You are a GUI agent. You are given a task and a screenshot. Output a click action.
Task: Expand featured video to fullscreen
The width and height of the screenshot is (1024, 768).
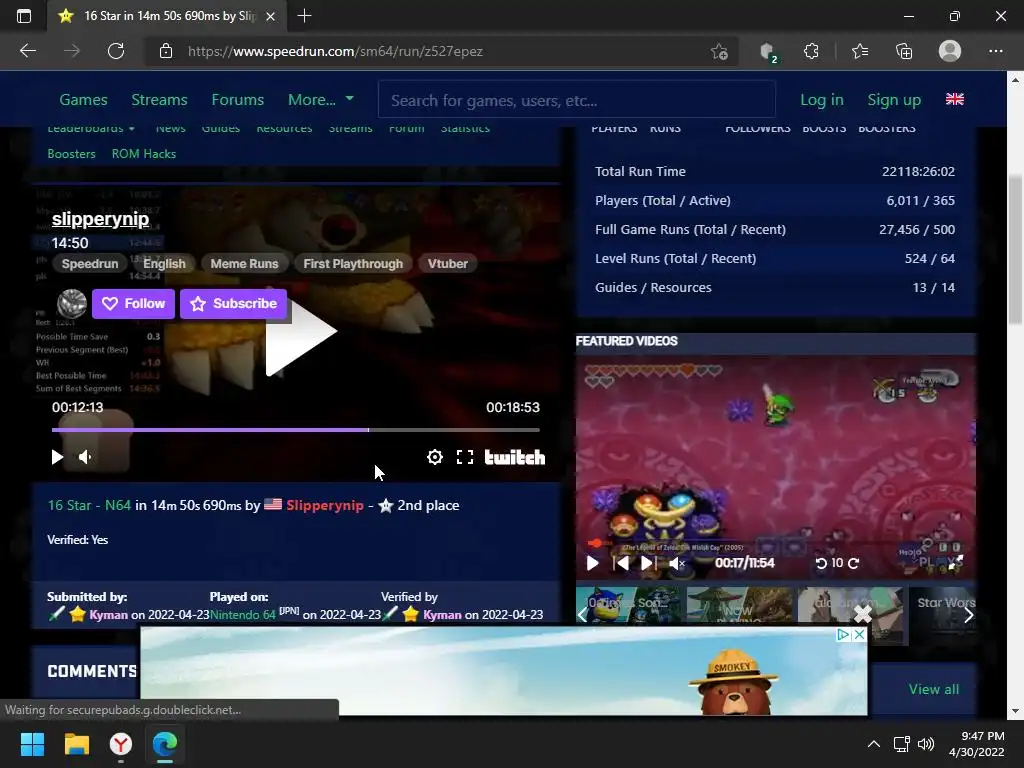click(x=955, y=563)
